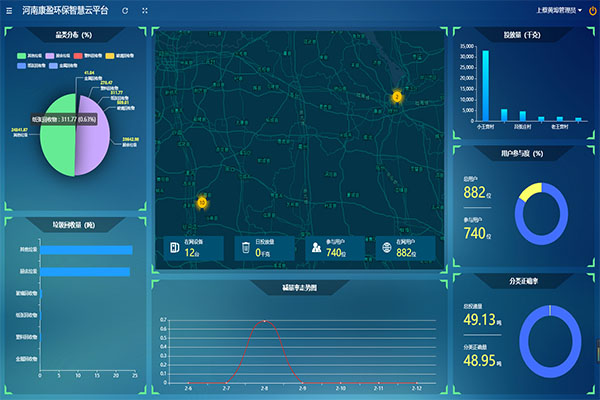Image resolution: width=600 pixels, height=400 pixels.
Task: Click the top blue bar in recycling volume chart
Action: [85, 249]
